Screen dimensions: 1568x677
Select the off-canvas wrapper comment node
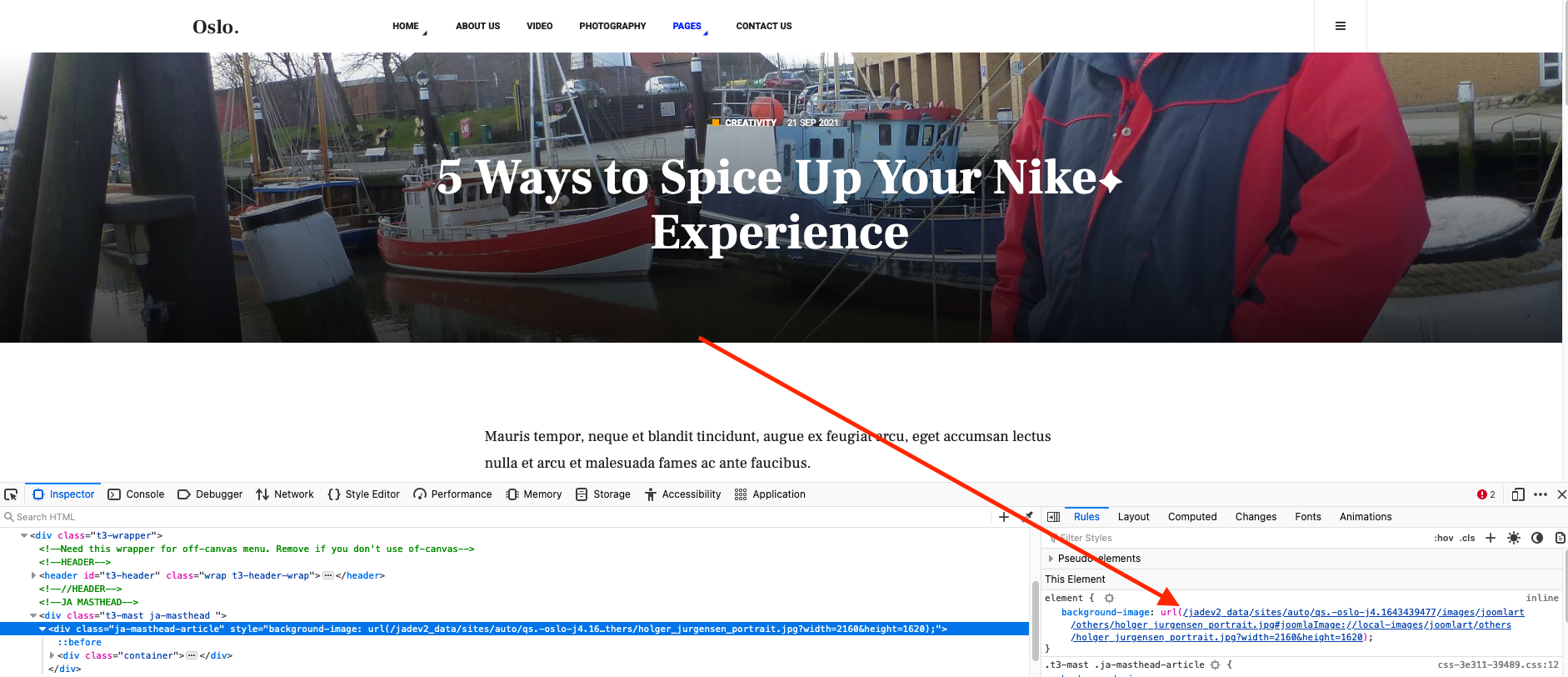click(257, 549)
